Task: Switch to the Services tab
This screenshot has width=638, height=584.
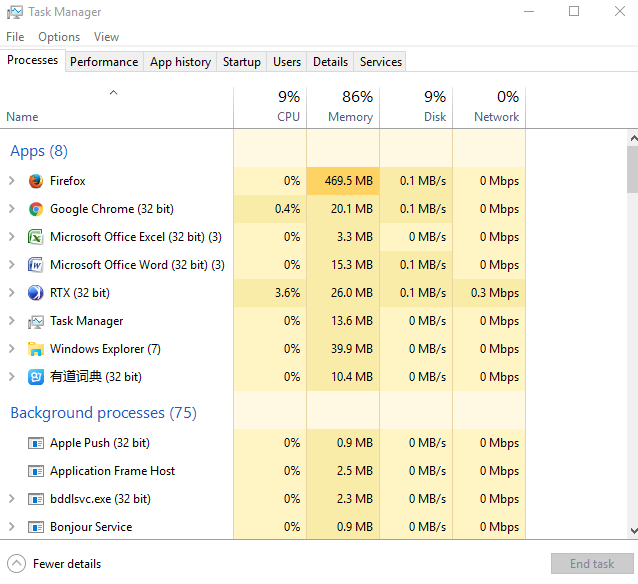Action: (x=380, y=62)
